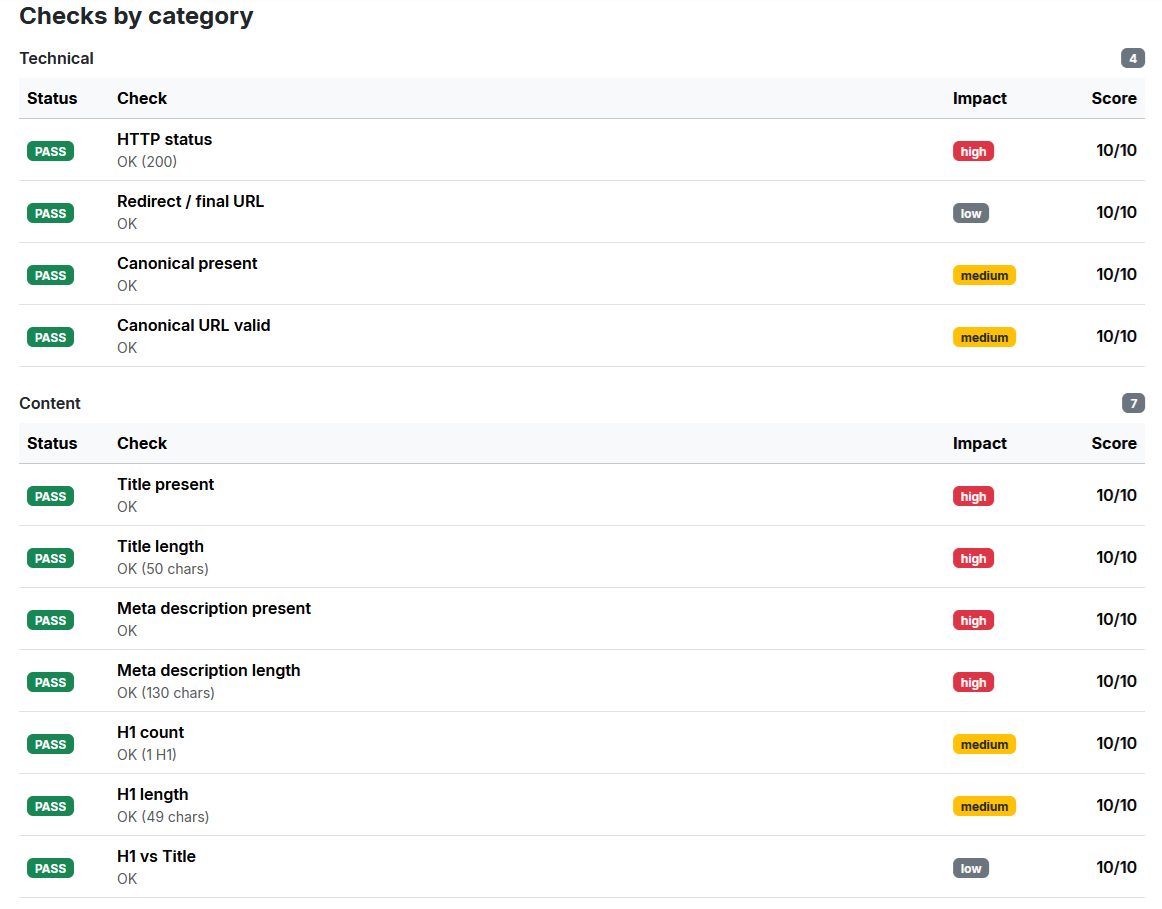Image resolution: width=1162 pixels, height=909 pixels.
Task: Click the 10/10 score for Title present
Action: pos(1116,496)
